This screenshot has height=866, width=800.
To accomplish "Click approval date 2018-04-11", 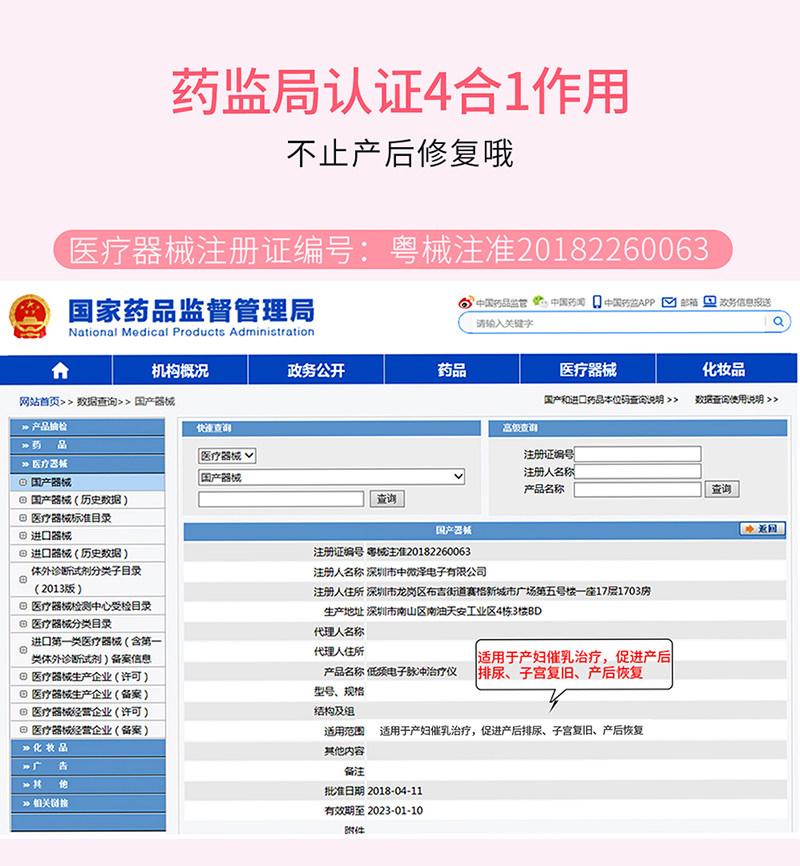I will coord(394,791).
